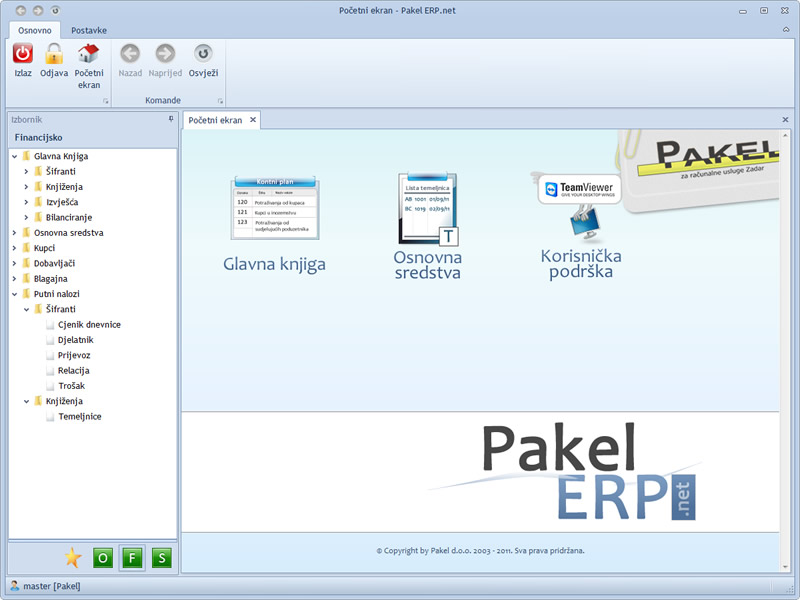
Task: Expand the Blagajna tree node
Action: [x=15, y=279]
